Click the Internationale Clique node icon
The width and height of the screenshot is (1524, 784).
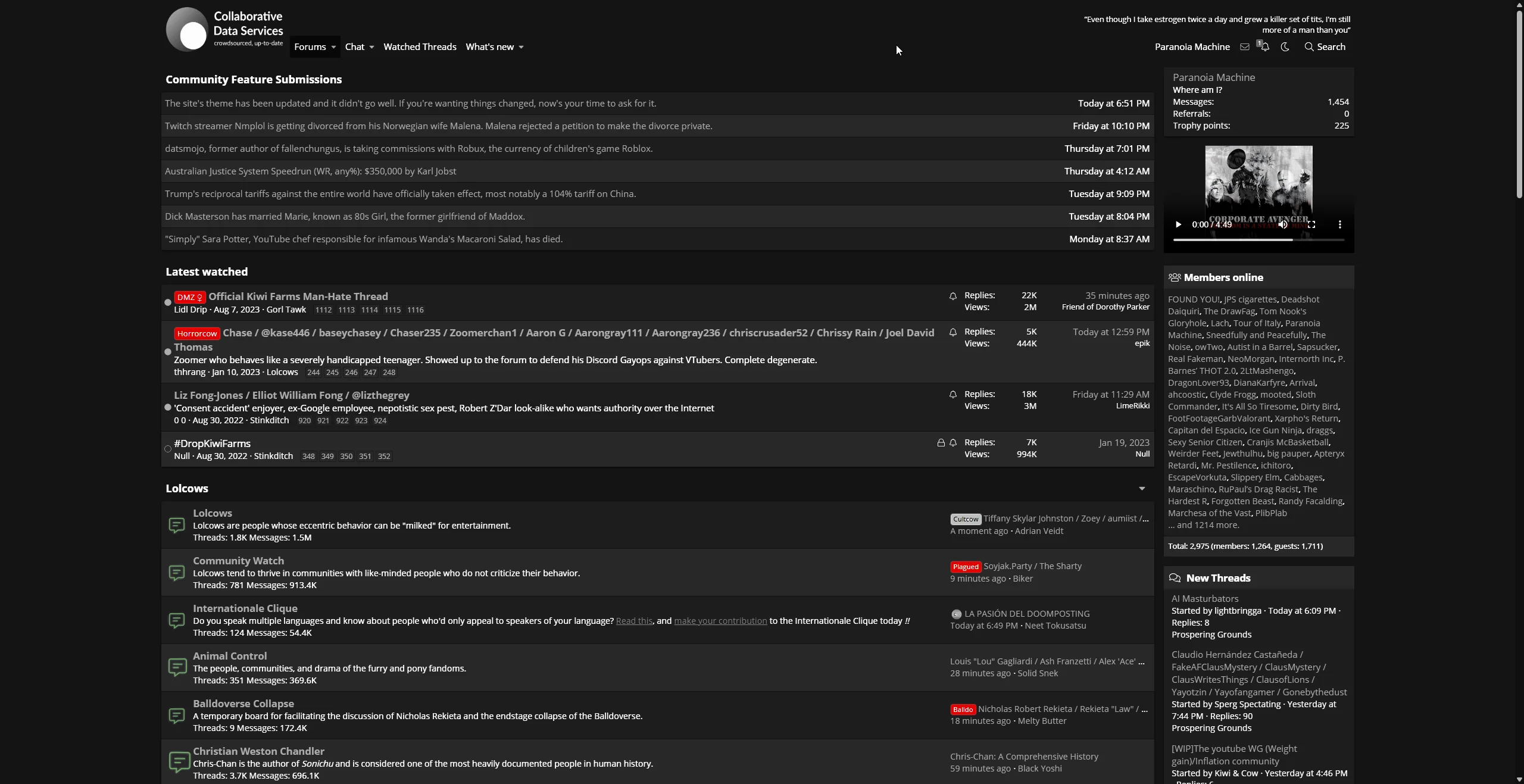pyautogui.click(x=177, y=620)
